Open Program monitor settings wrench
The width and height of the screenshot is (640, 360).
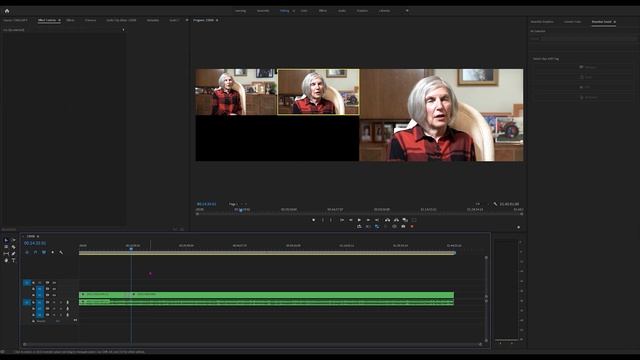[x=495, y=204]
